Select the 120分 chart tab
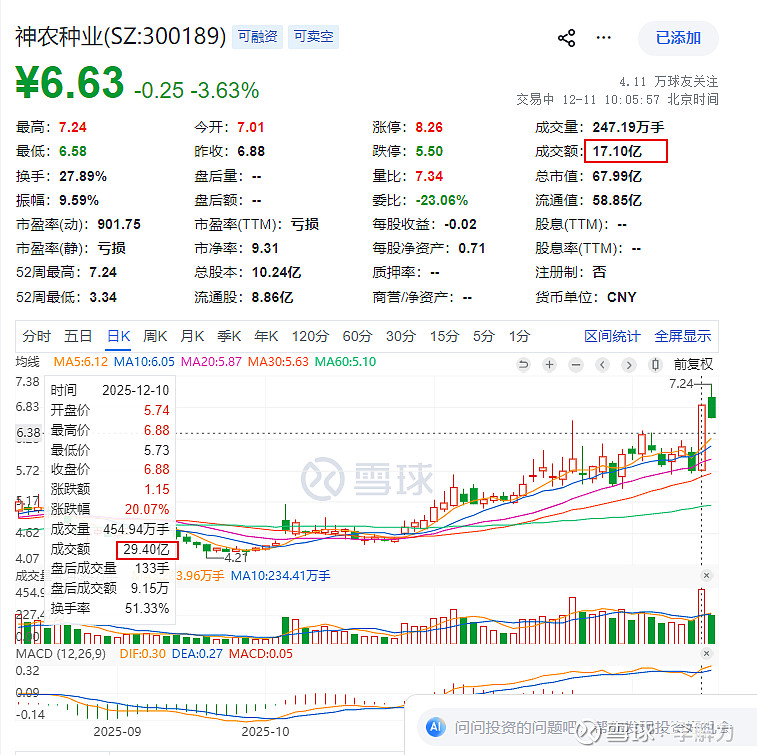This screenshot has width=757, height=755. (310, 336)
